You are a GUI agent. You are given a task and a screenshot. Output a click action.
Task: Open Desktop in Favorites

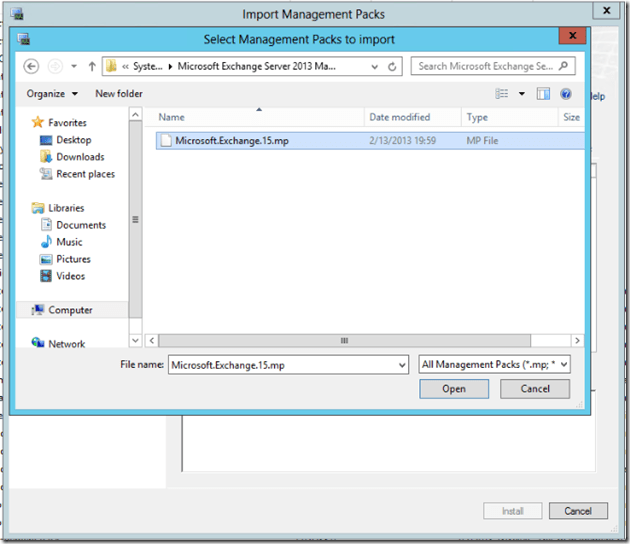click(73, 140)
